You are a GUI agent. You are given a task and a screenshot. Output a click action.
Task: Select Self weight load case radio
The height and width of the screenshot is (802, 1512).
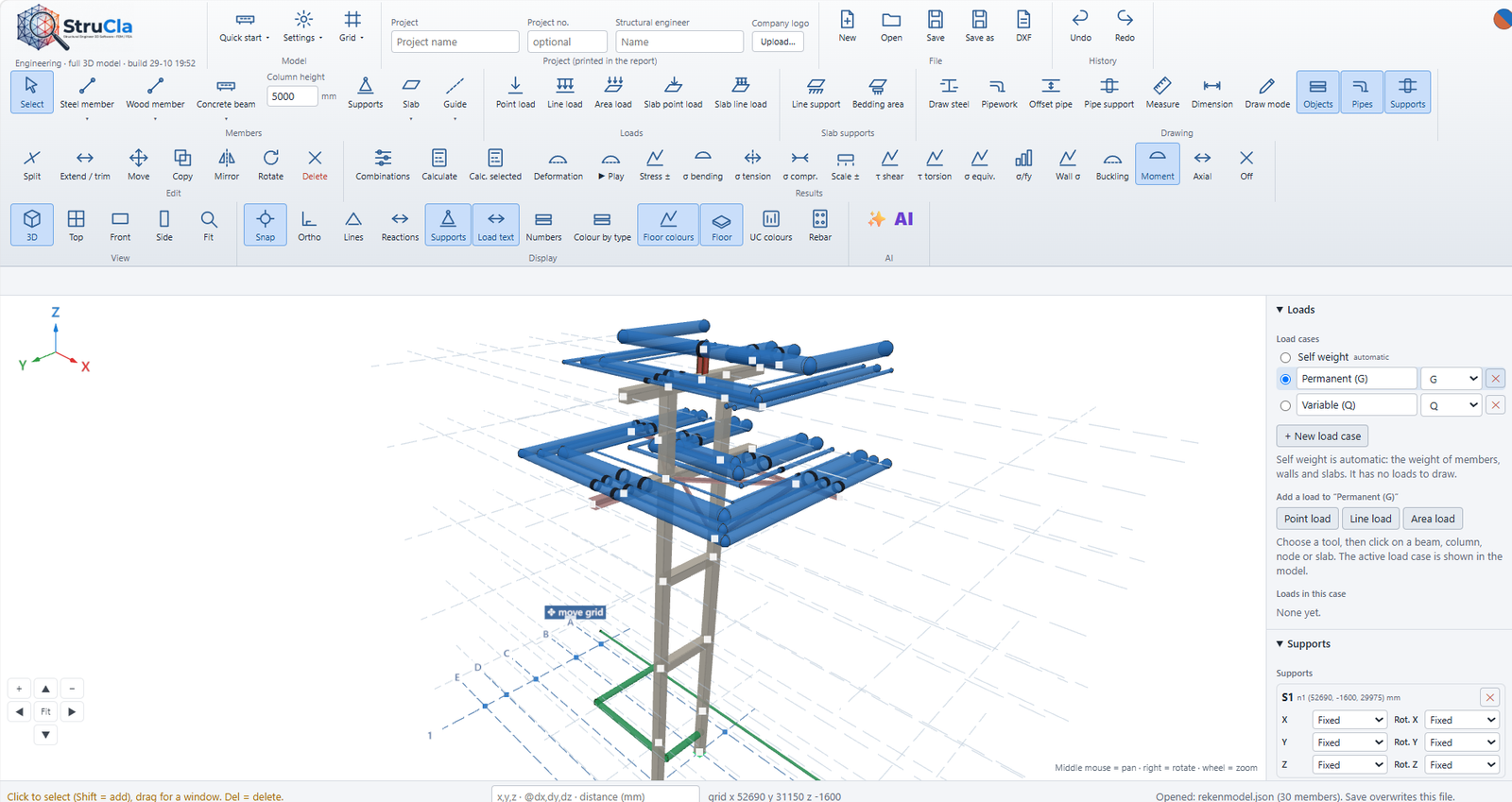(x=1285, y=358)
